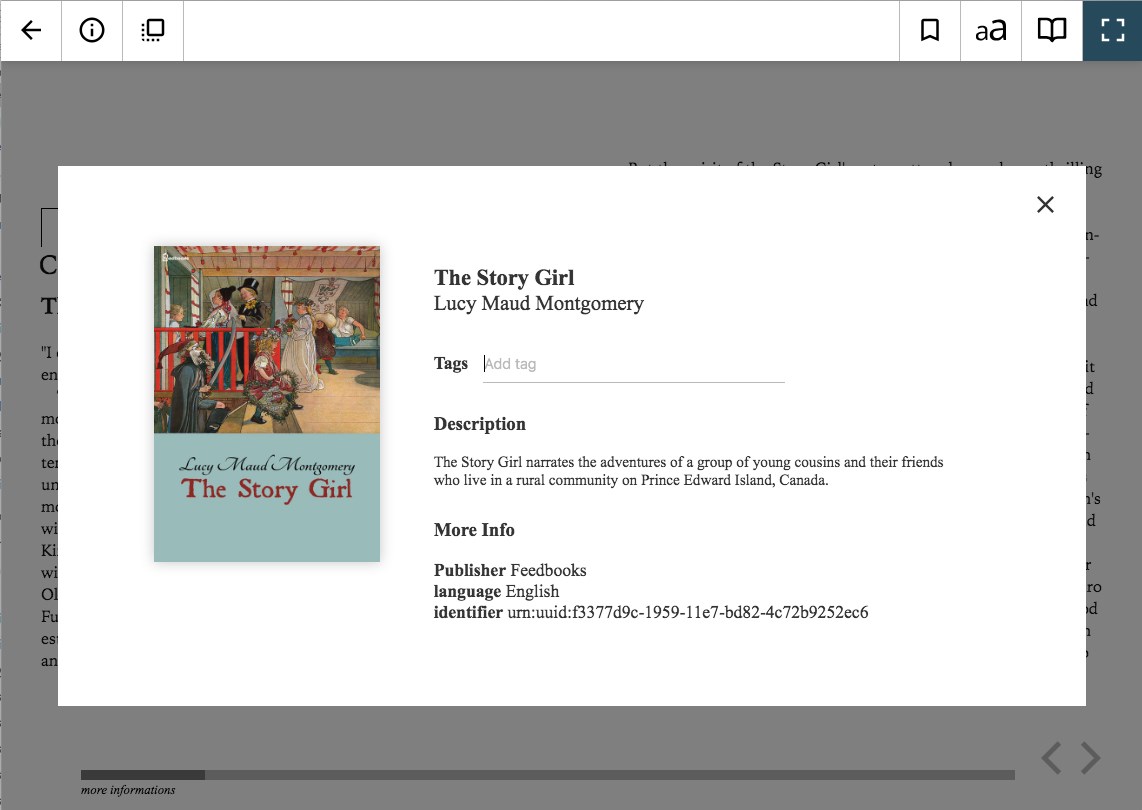The height and width of the screenshot is (810, 1142).
Task: Open the table of contents icon
Action: tap(1051, 30)
